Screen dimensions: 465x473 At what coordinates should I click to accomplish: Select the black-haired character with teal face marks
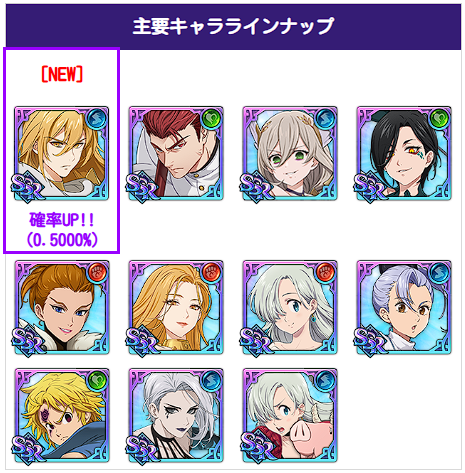(x=404, y=154)
